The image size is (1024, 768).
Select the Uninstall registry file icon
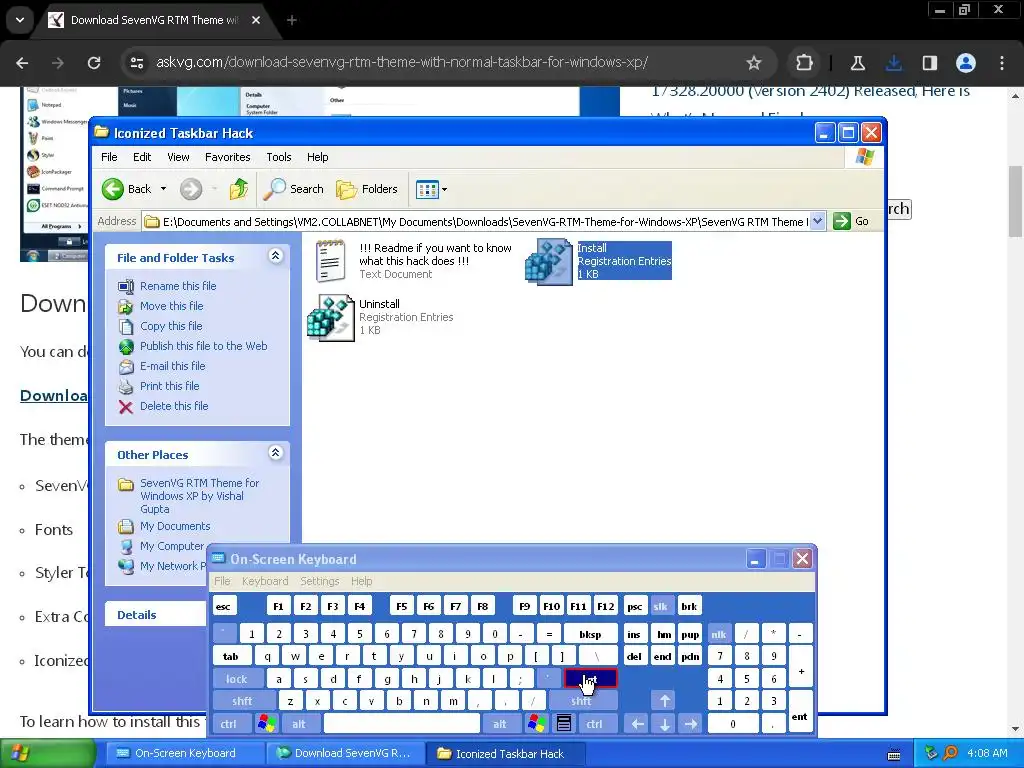point(330,317)
